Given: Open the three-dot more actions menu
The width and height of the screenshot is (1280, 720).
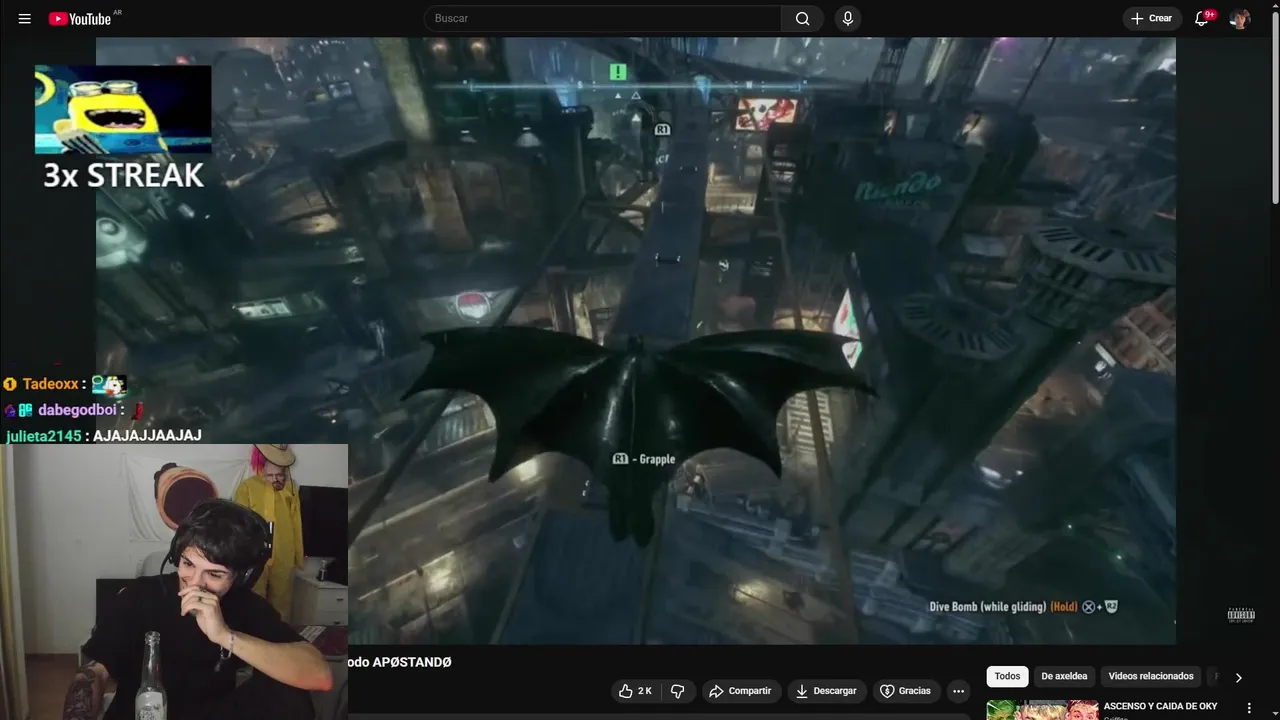Looking at the screenshot, I should [958, 691].
